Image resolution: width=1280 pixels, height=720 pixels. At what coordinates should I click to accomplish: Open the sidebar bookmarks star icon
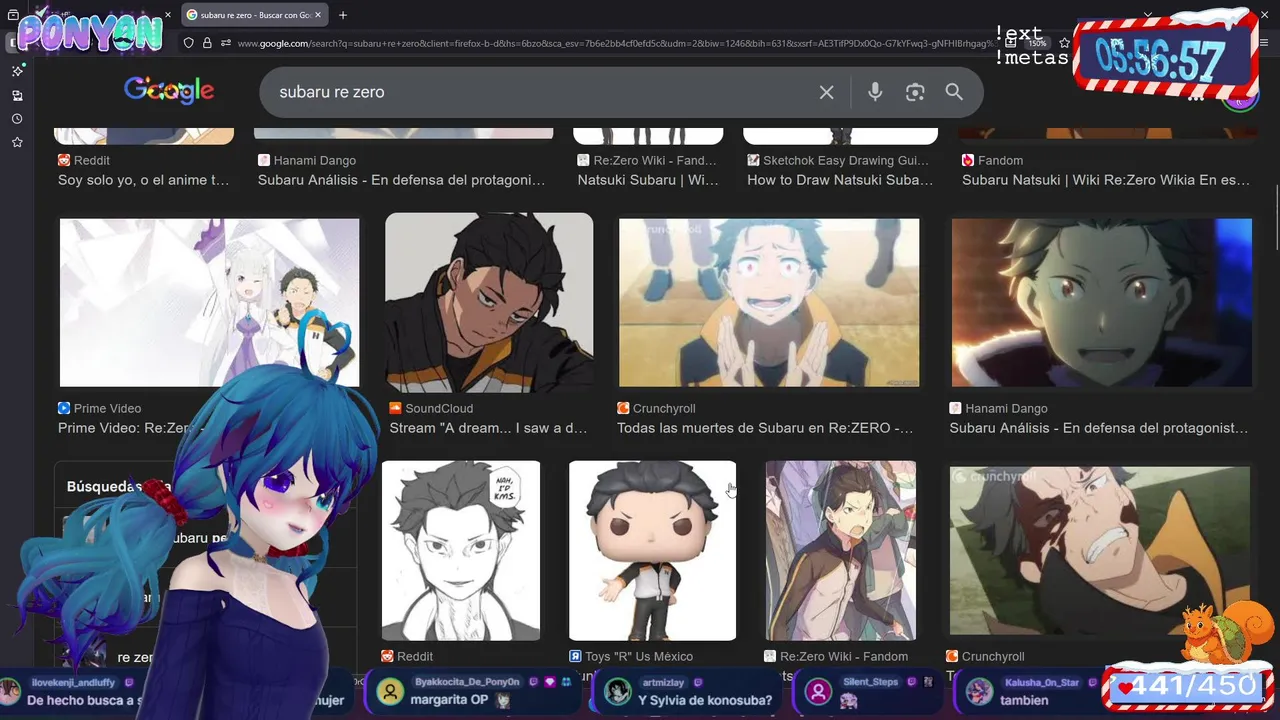click(x=17, y=143)
